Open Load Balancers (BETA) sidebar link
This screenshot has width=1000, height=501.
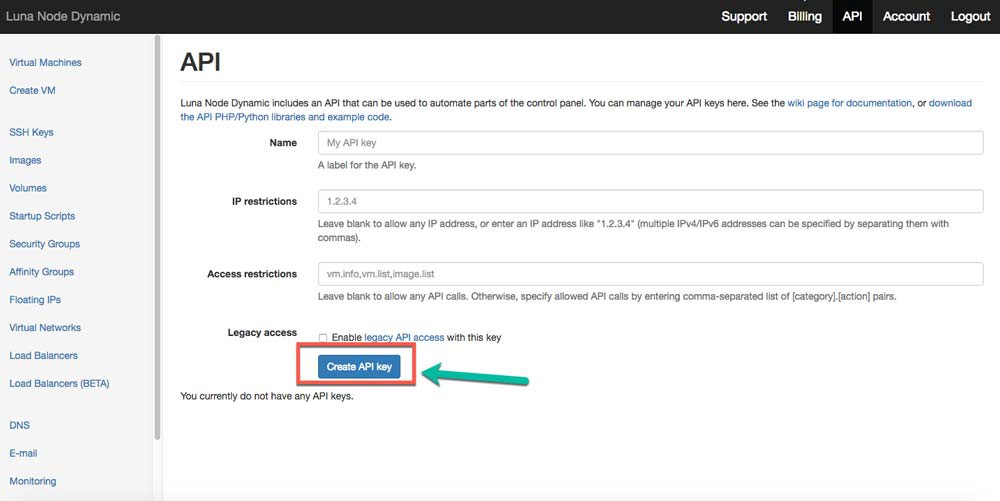(x=59, y=384)
